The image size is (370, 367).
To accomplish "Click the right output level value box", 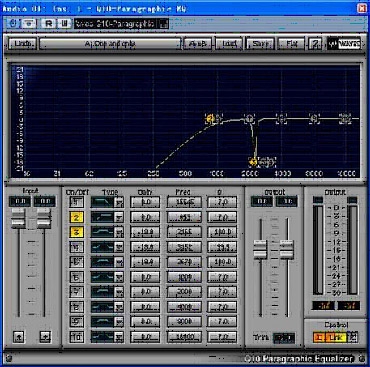I will coord(287,201).
